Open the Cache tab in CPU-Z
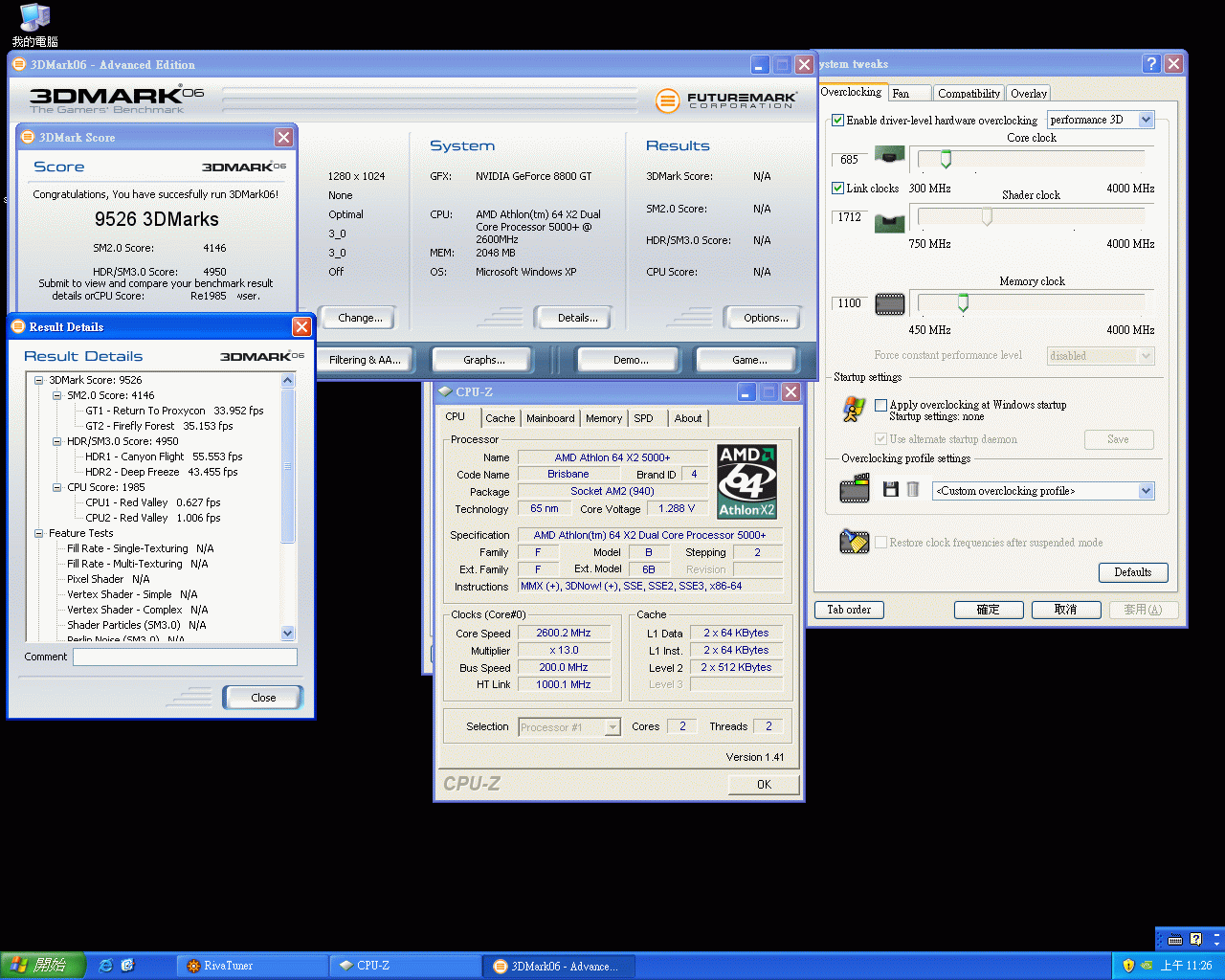1225x980 pixels. 500,418
